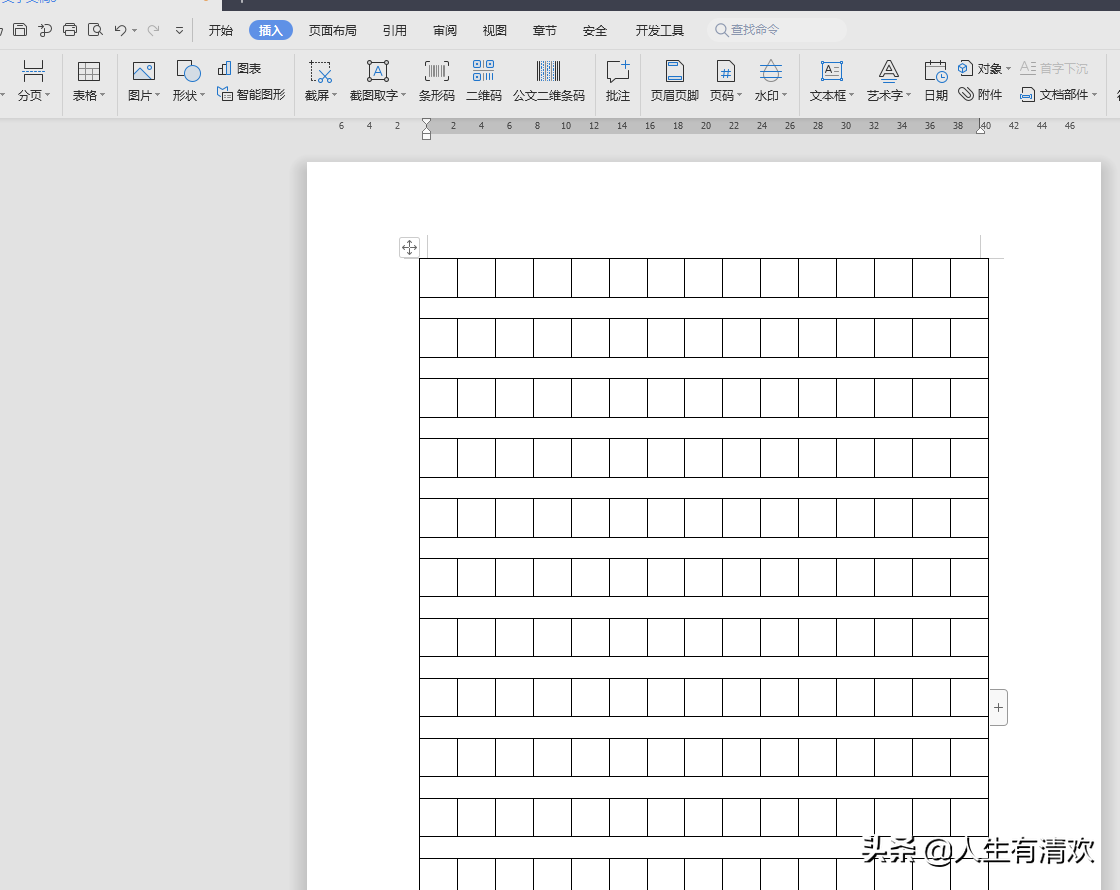Expand the 图片 dropdown arrow

point(157,95)
